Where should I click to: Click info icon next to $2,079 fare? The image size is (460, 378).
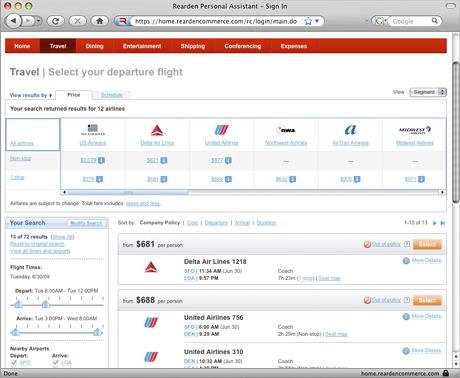click(102, 160)
